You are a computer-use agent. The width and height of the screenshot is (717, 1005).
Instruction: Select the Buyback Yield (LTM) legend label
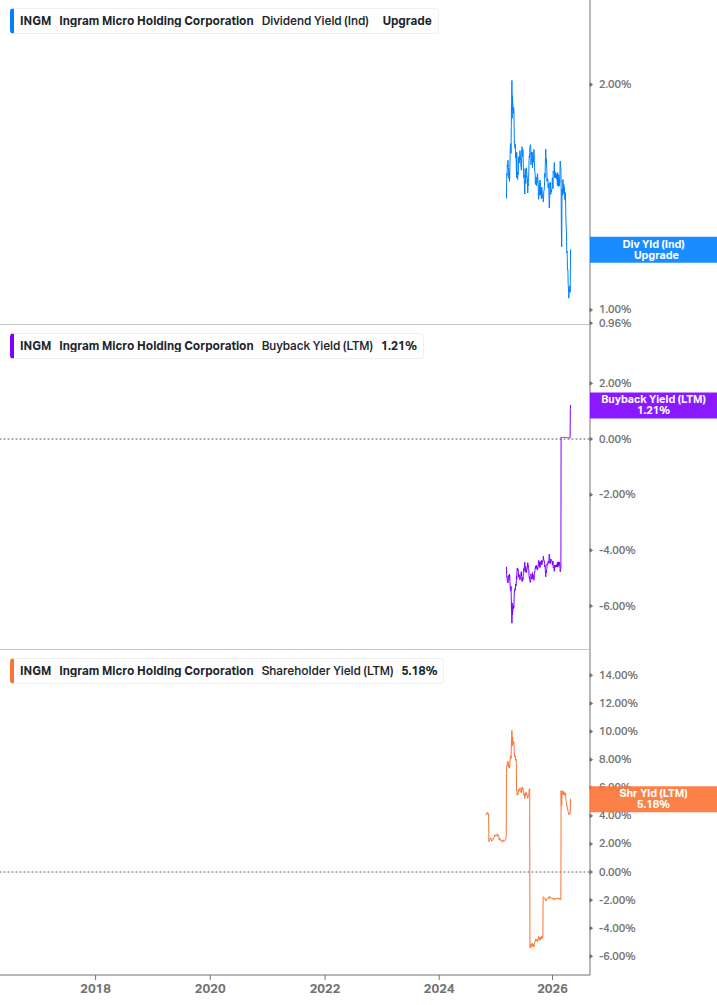[317, 346]
